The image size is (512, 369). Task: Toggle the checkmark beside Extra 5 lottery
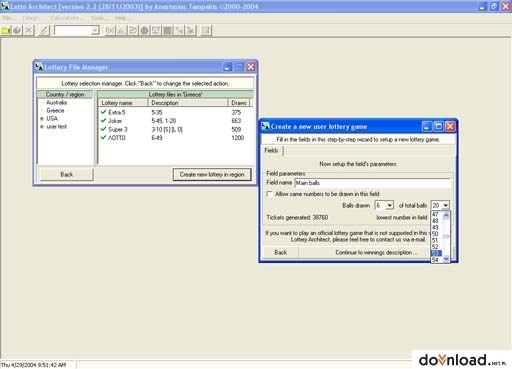103,112
